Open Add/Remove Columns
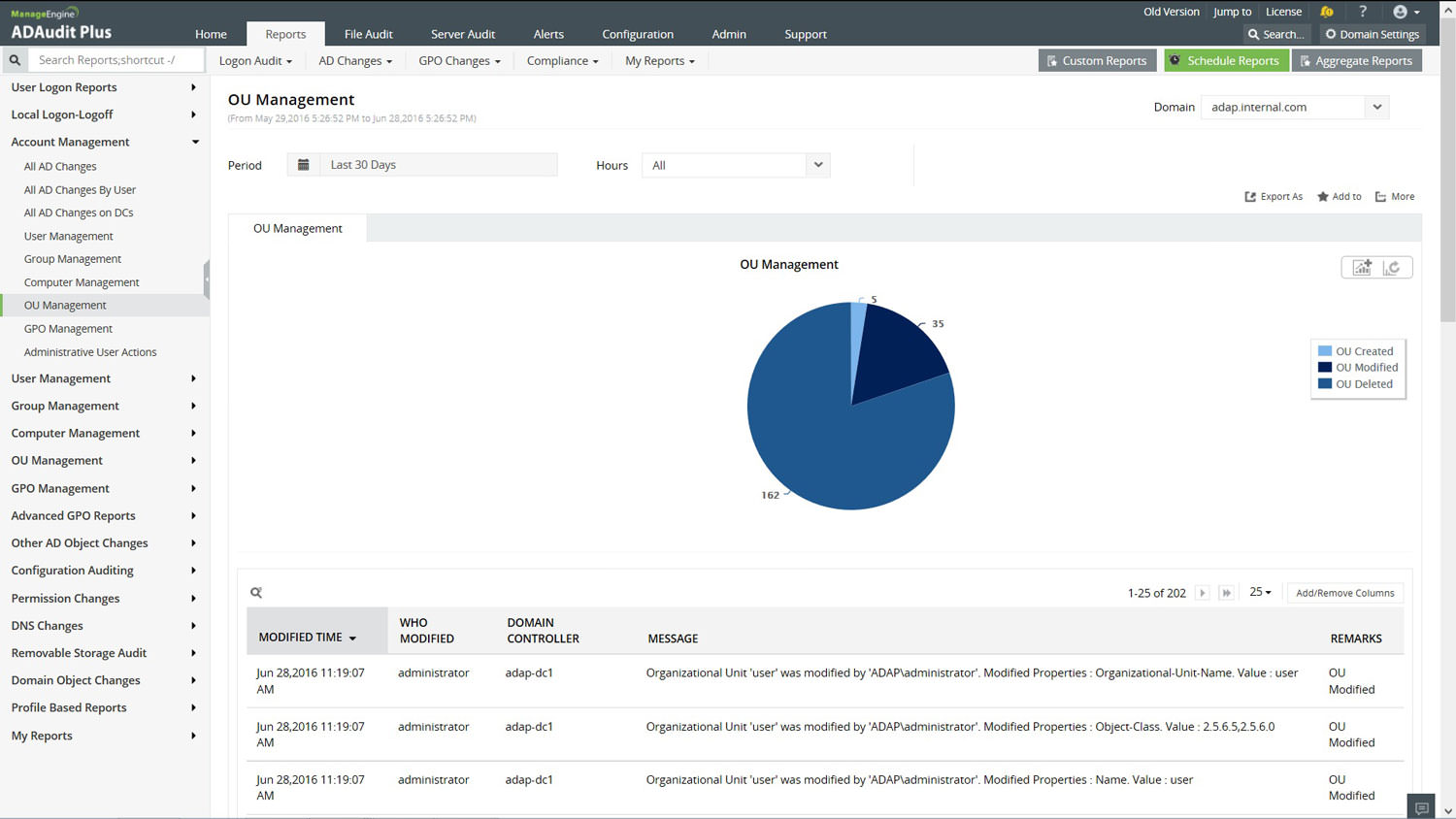The width and height of the screenshot is (1456, 819). click(x=1344, y=593)
